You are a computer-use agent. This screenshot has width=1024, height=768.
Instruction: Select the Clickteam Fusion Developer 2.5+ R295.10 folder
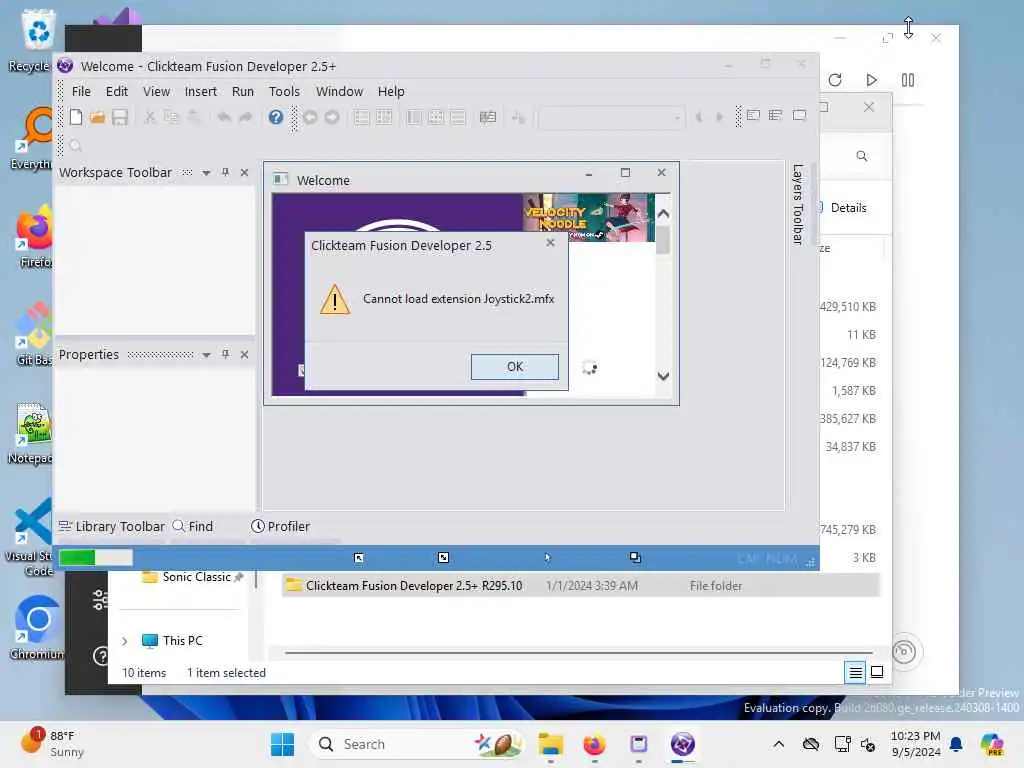pyautogui.click(x=581, y=586)
